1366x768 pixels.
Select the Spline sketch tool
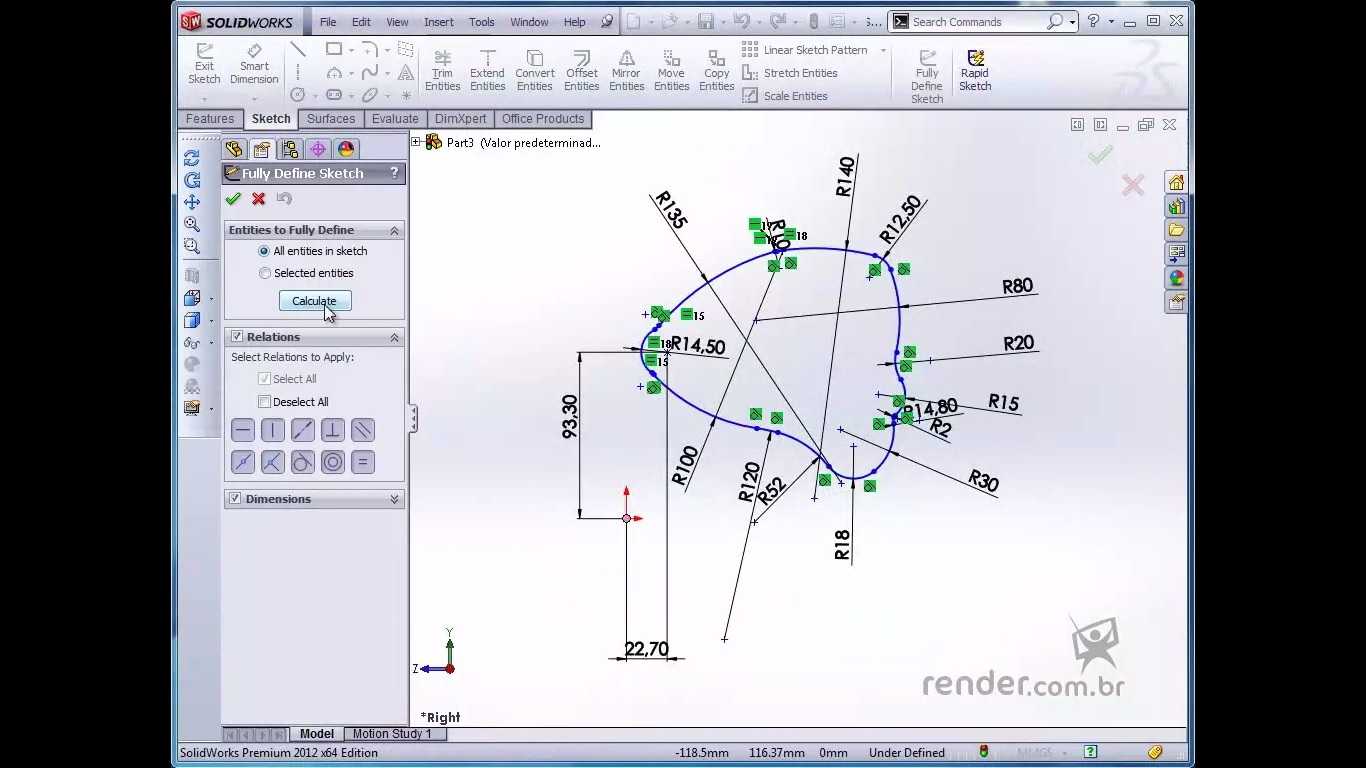pos(370,72)
